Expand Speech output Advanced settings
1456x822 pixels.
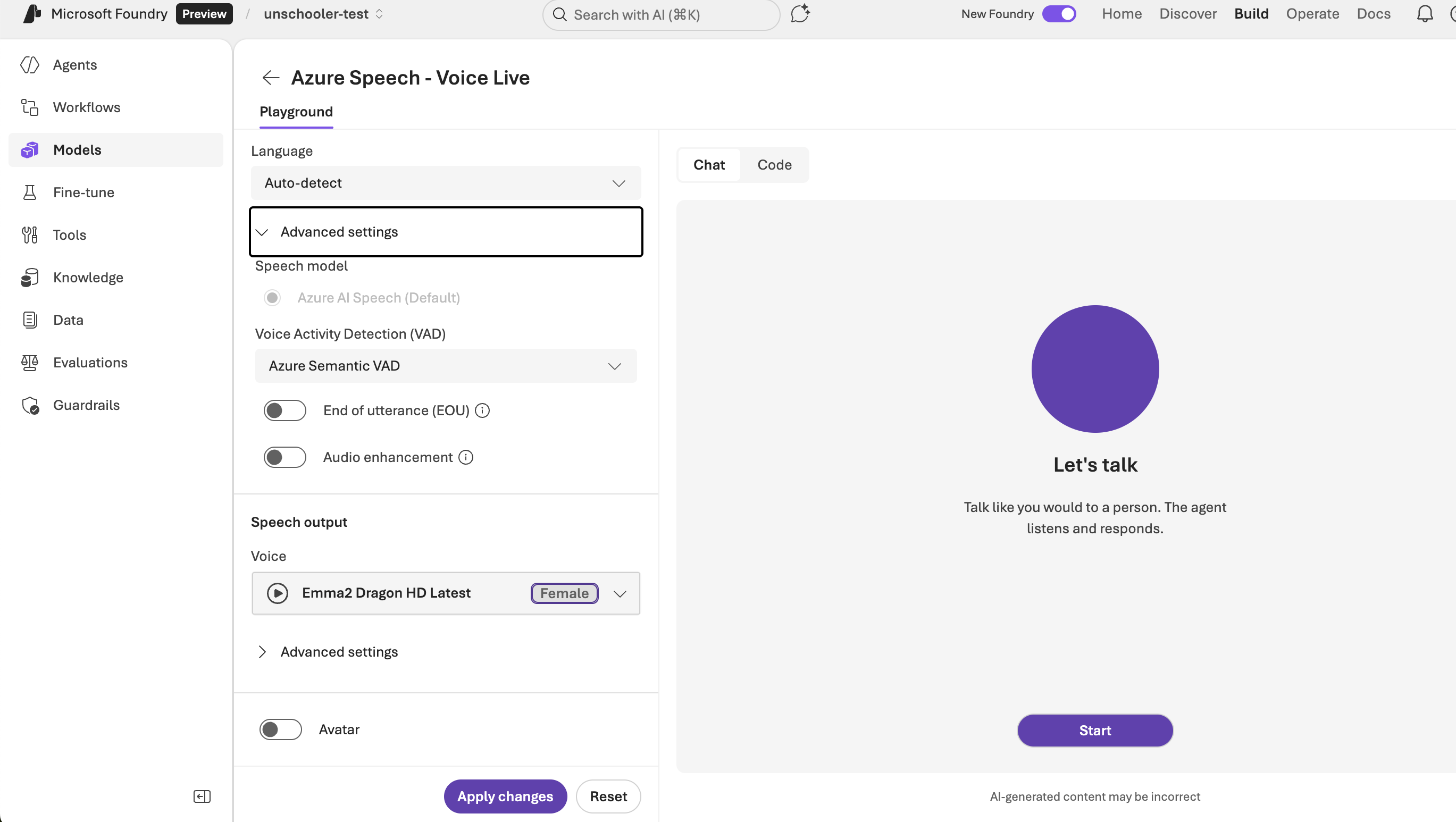pyautogui.click(x=339, y=651)
